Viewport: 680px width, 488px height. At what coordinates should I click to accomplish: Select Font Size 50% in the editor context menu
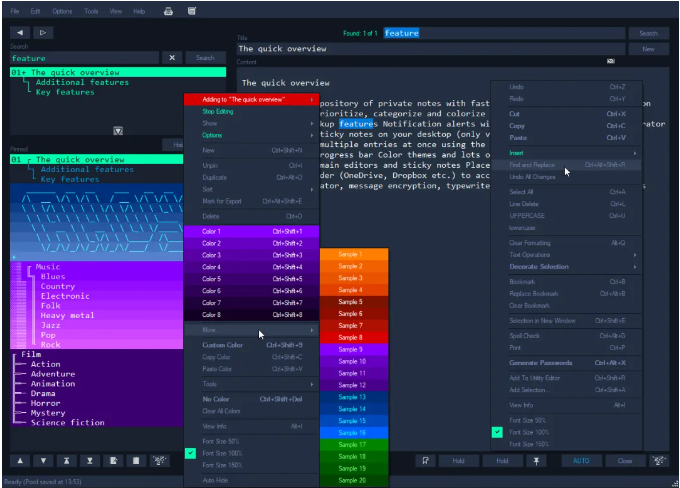point(566,420)
